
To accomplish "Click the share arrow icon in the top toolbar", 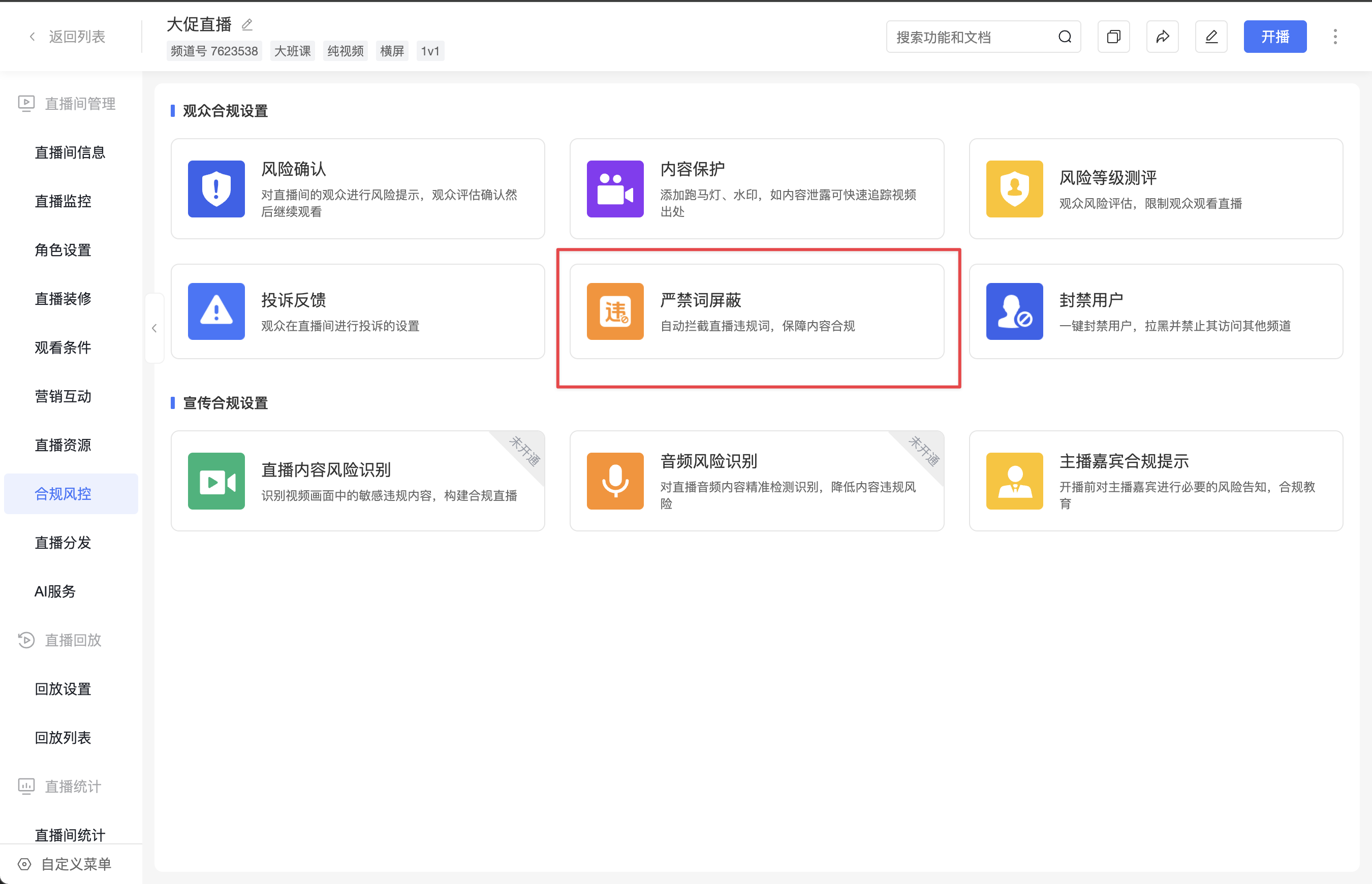I will tap(1163, 37).
